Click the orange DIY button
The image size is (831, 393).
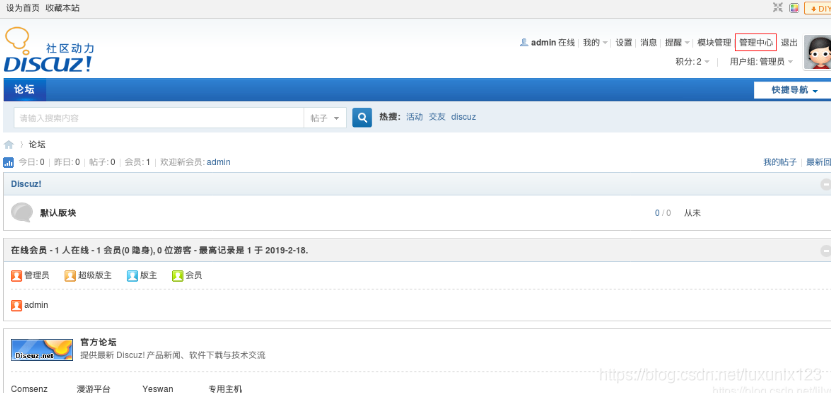point(818,8)
